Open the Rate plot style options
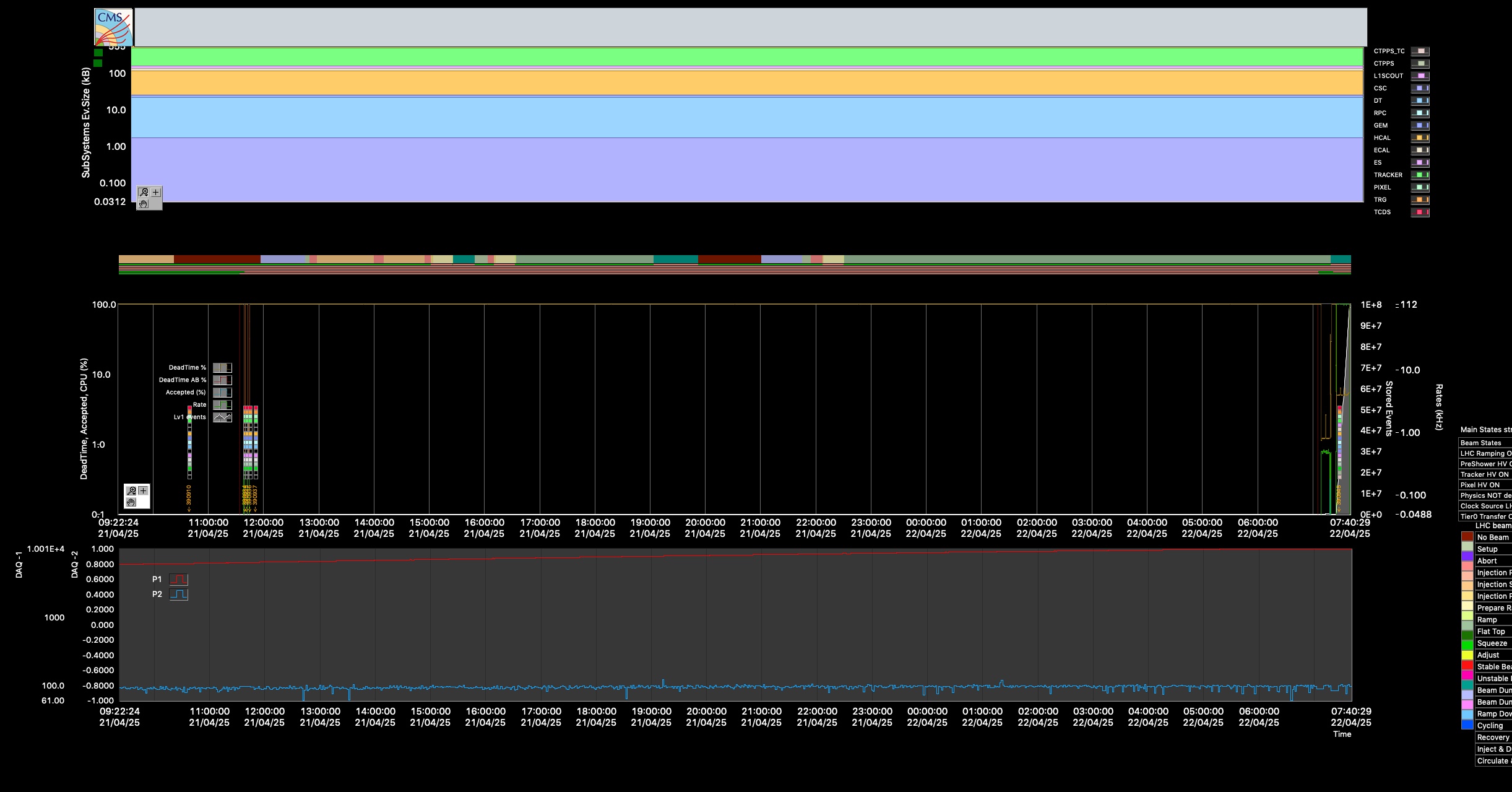The height and width of the screenshot is (792, 1512). 222,405
